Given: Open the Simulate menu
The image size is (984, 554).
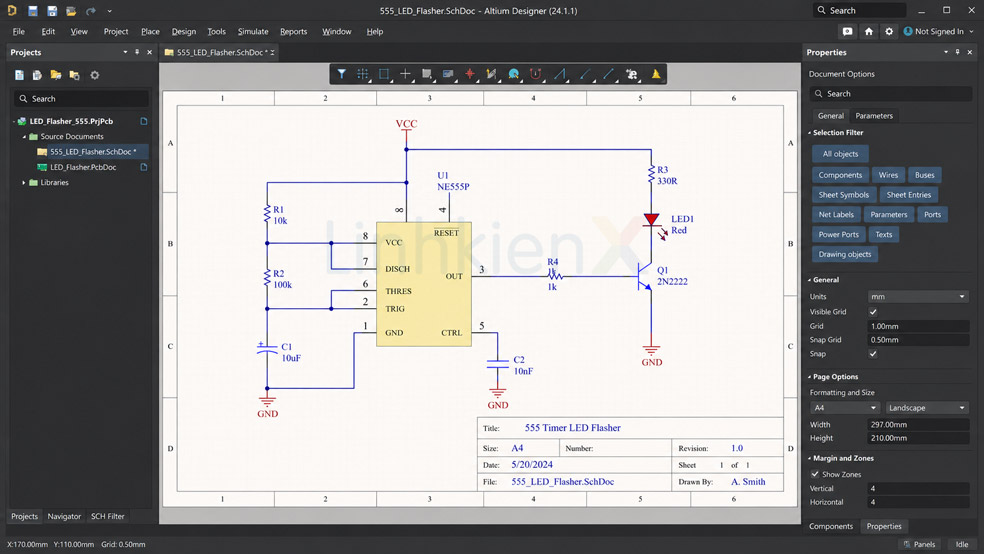Looking at the screenshot, I should click(x=252, y=31).
